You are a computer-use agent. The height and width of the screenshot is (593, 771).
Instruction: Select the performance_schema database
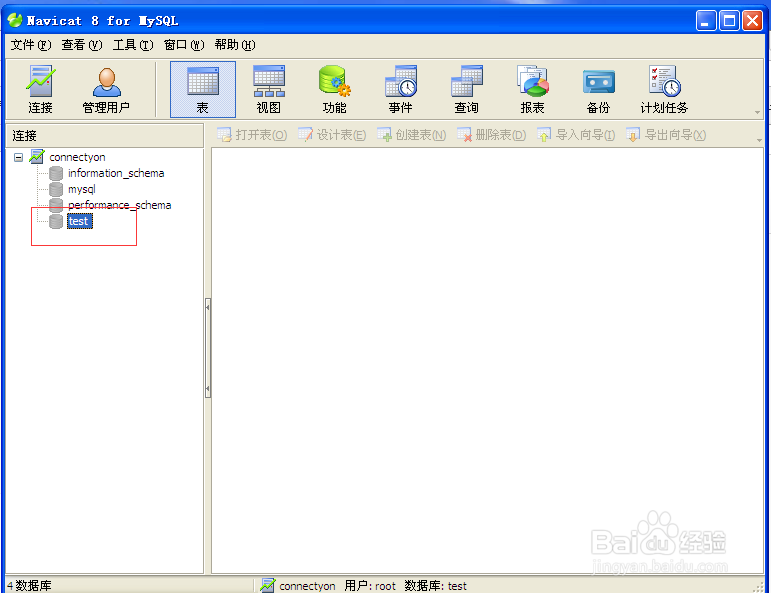point(119,205)
